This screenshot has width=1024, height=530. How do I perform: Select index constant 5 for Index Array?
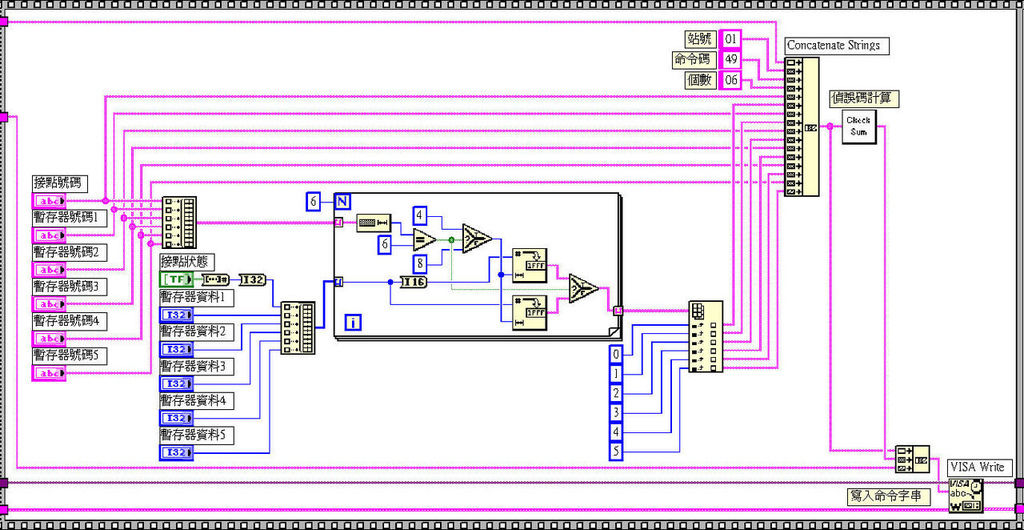(616, 452)
